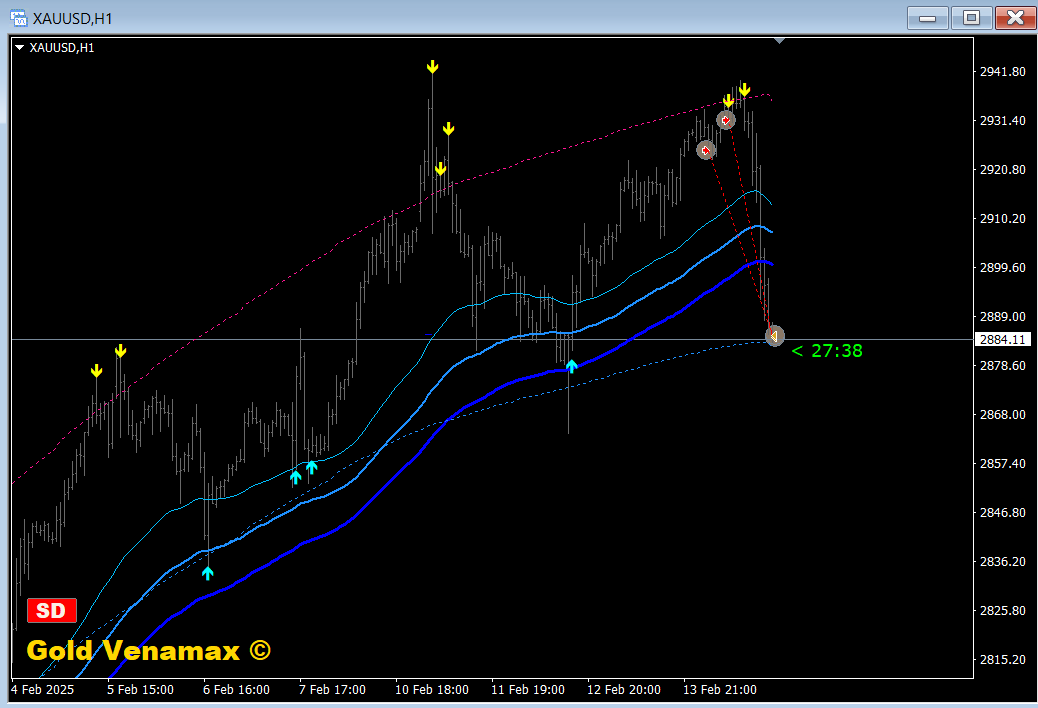Open the dropdown triangle beside the XAUUSD,H1 chart label

(19, 48)
